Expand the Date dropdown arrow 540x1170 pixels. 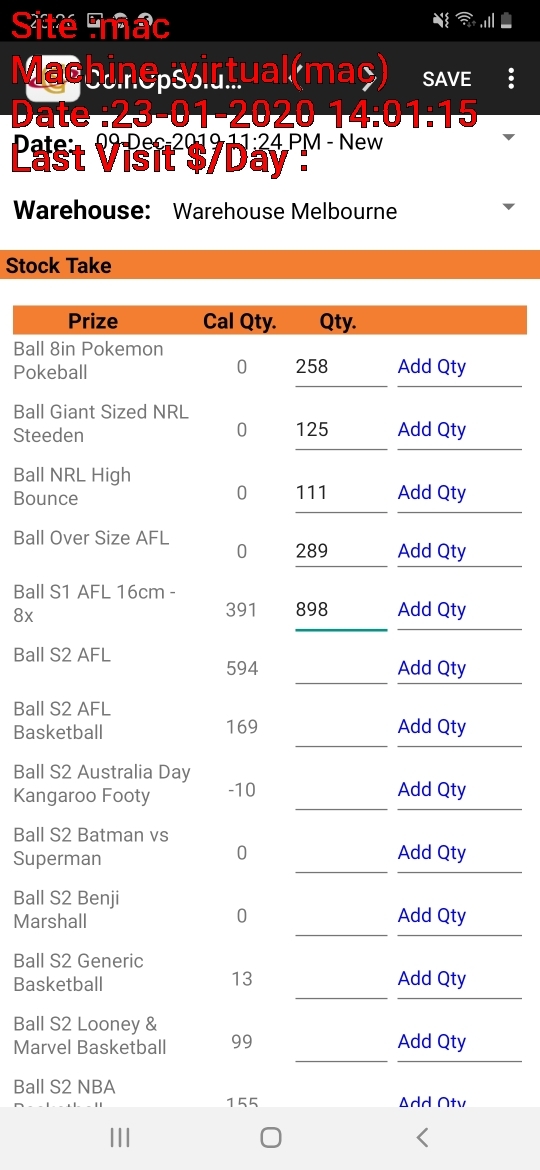(509, 137)
